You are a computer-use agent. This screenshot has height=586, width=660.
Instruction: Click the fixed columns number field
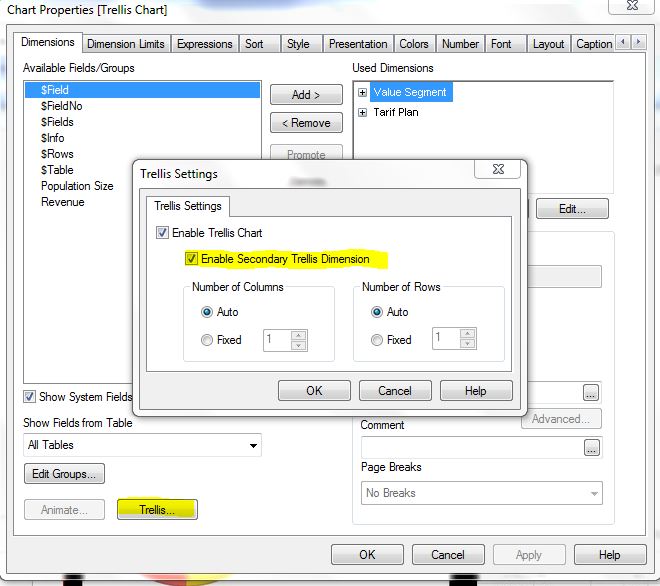click(277, 340)
